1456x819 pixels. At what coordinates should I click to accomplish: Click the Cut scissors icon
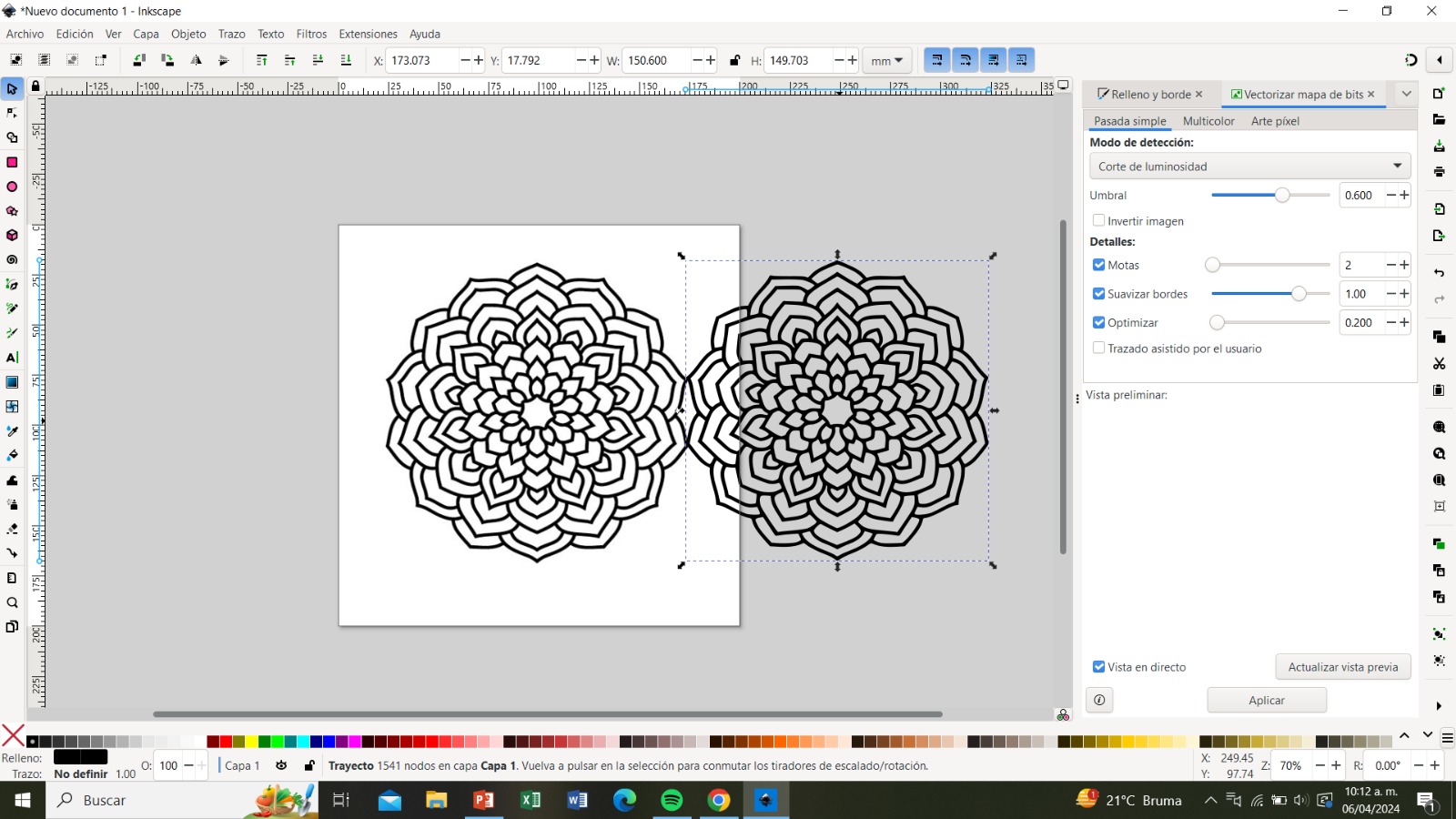click(x=1439, y=363)
